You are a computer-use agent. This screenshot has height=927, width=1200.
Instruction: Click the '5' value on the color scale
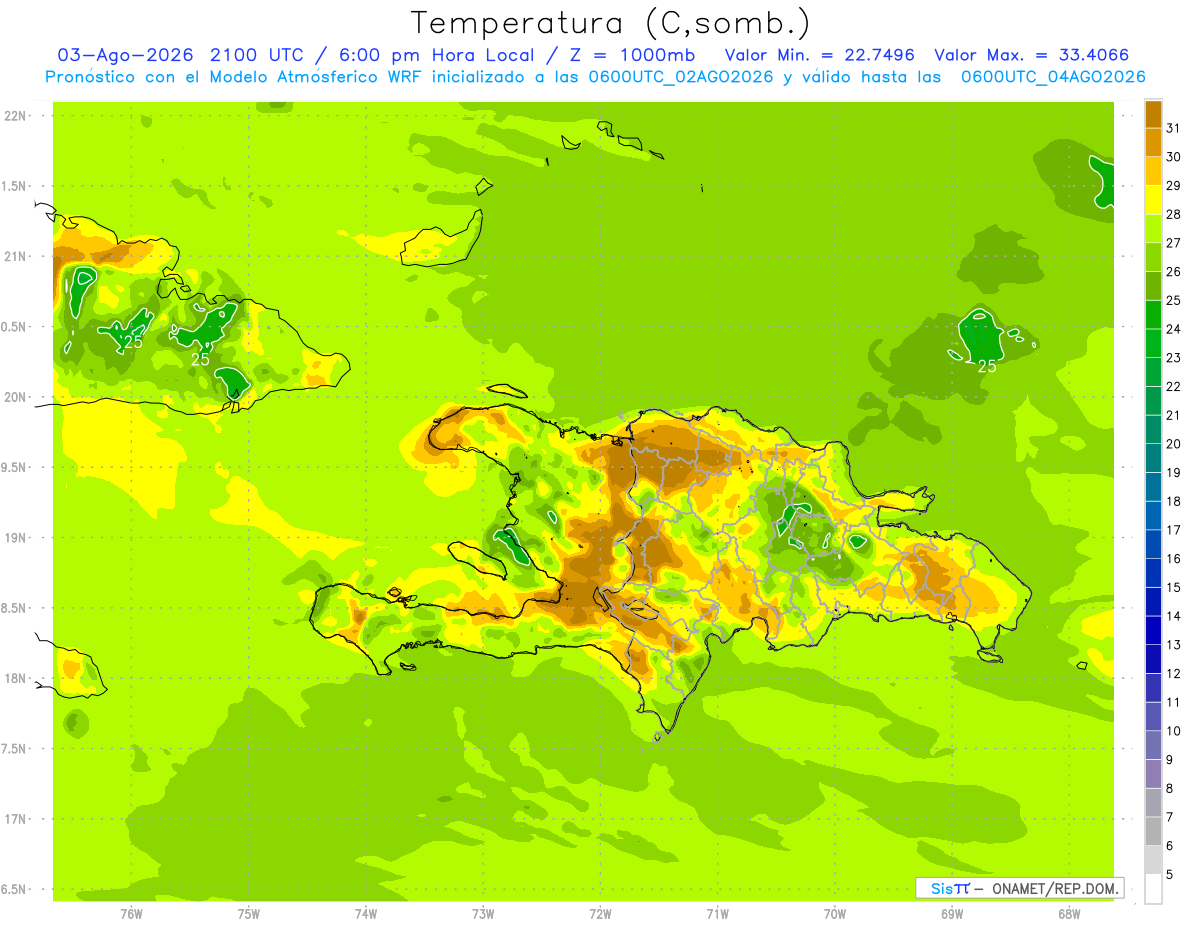point(1170,875)
